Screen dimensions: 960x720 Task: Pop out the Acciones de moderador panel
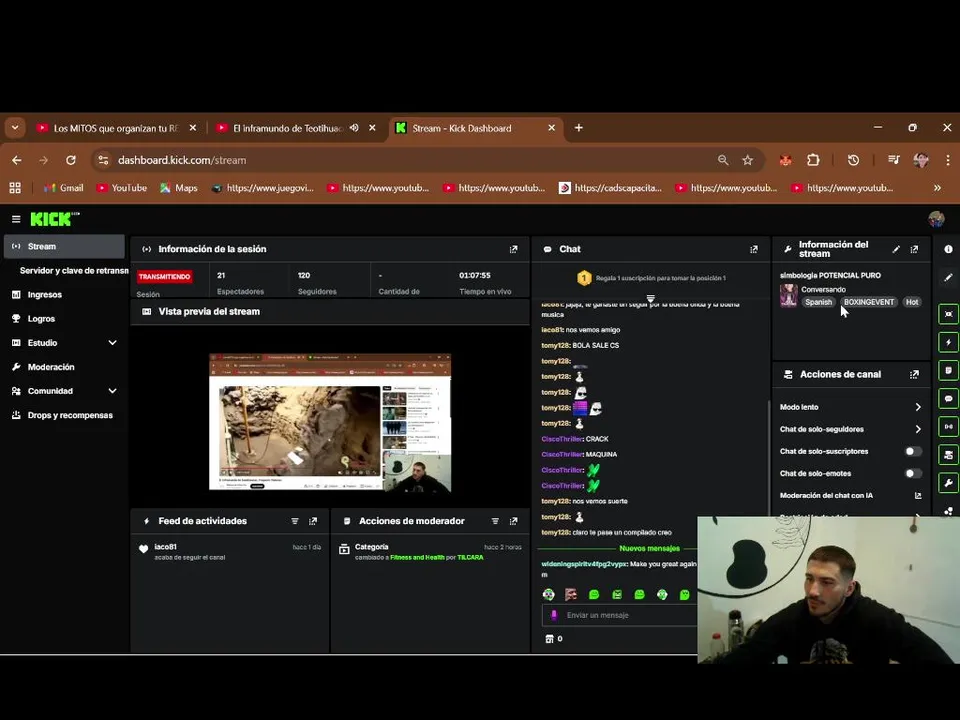click(513, 521)
